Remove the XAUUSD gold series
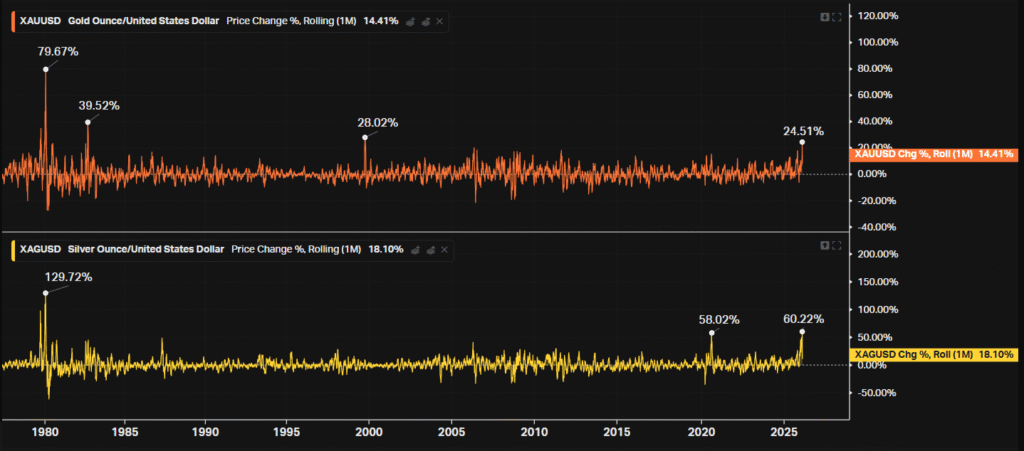 [x=440, y=20]
